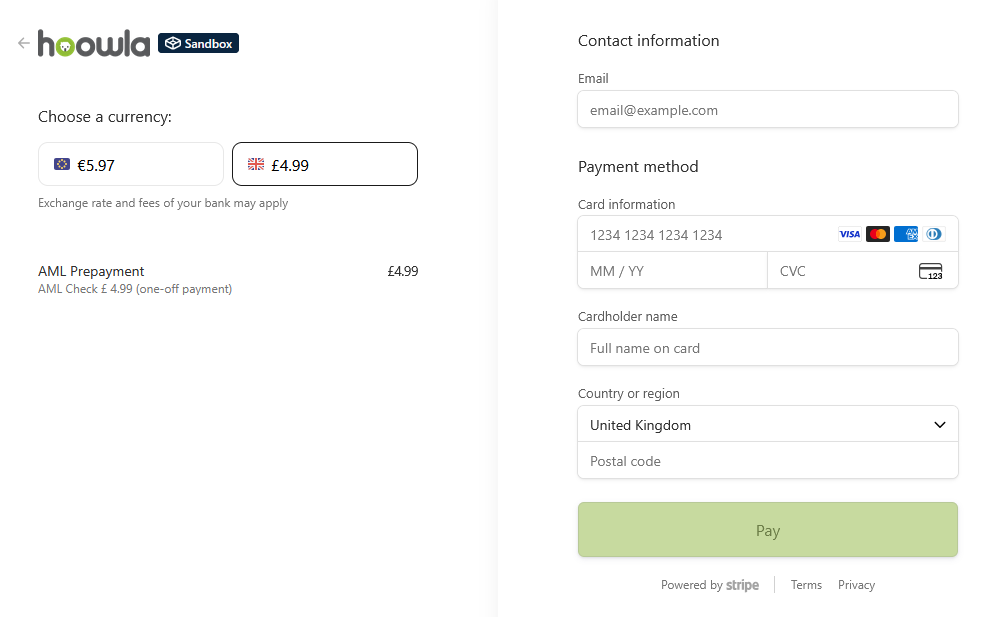Open the Terms link
The height and width of the screenshot is (617, 999).
click(806, 585)
